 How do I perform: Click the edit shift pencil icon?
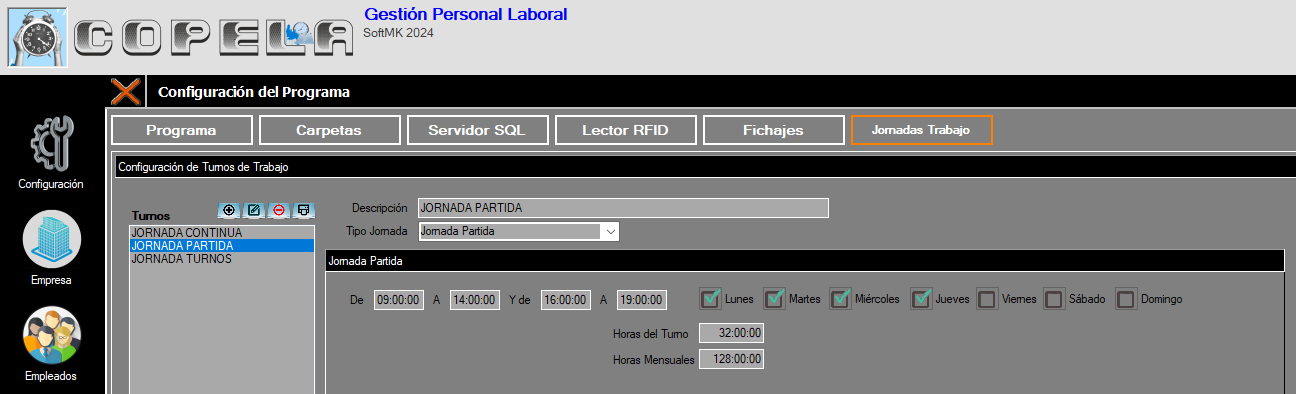point(254,210)
